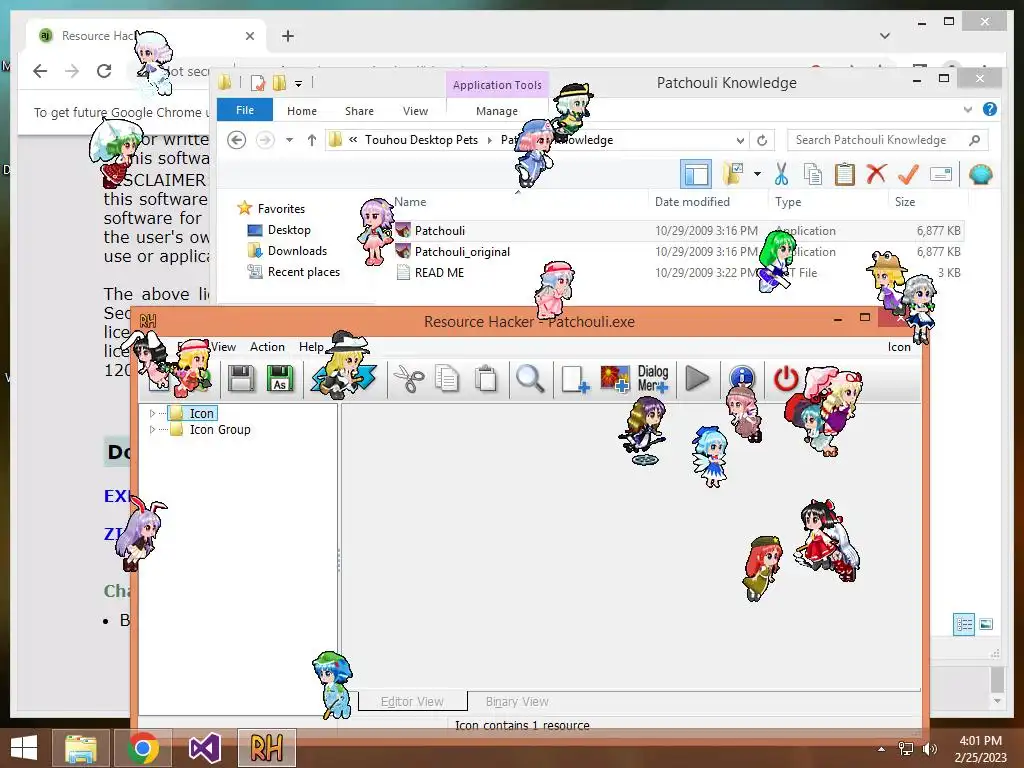Switch to the Home ribbon tab
This screenshot has height=768, width=1024.
click(302, 111)
